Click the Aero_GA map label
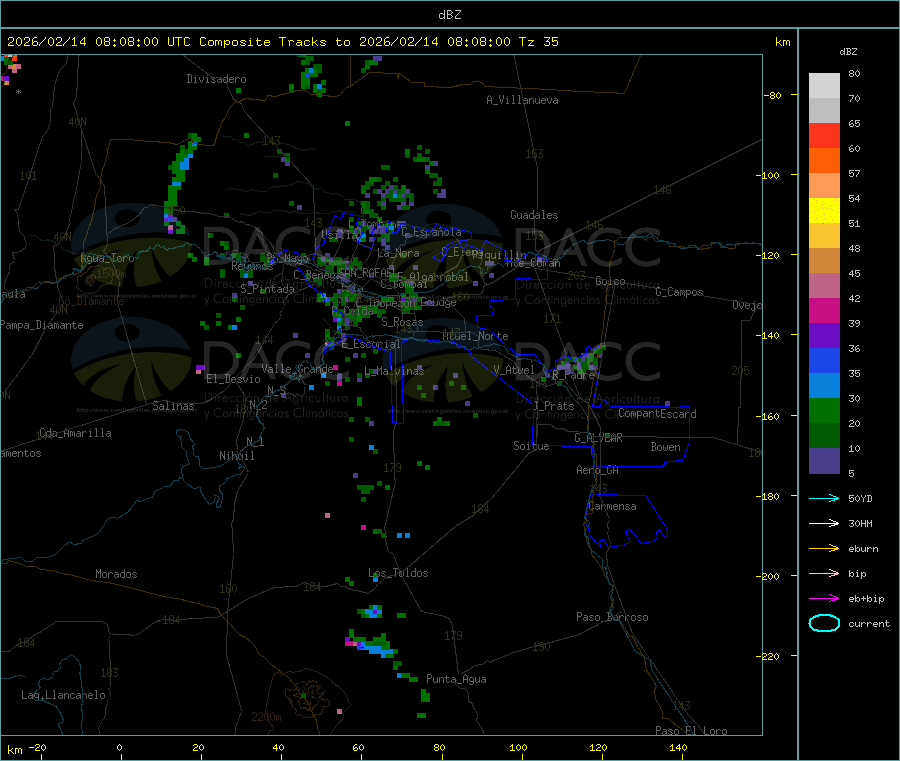The width and height of the screenshot is (900, 761). [x=598, y=470]
